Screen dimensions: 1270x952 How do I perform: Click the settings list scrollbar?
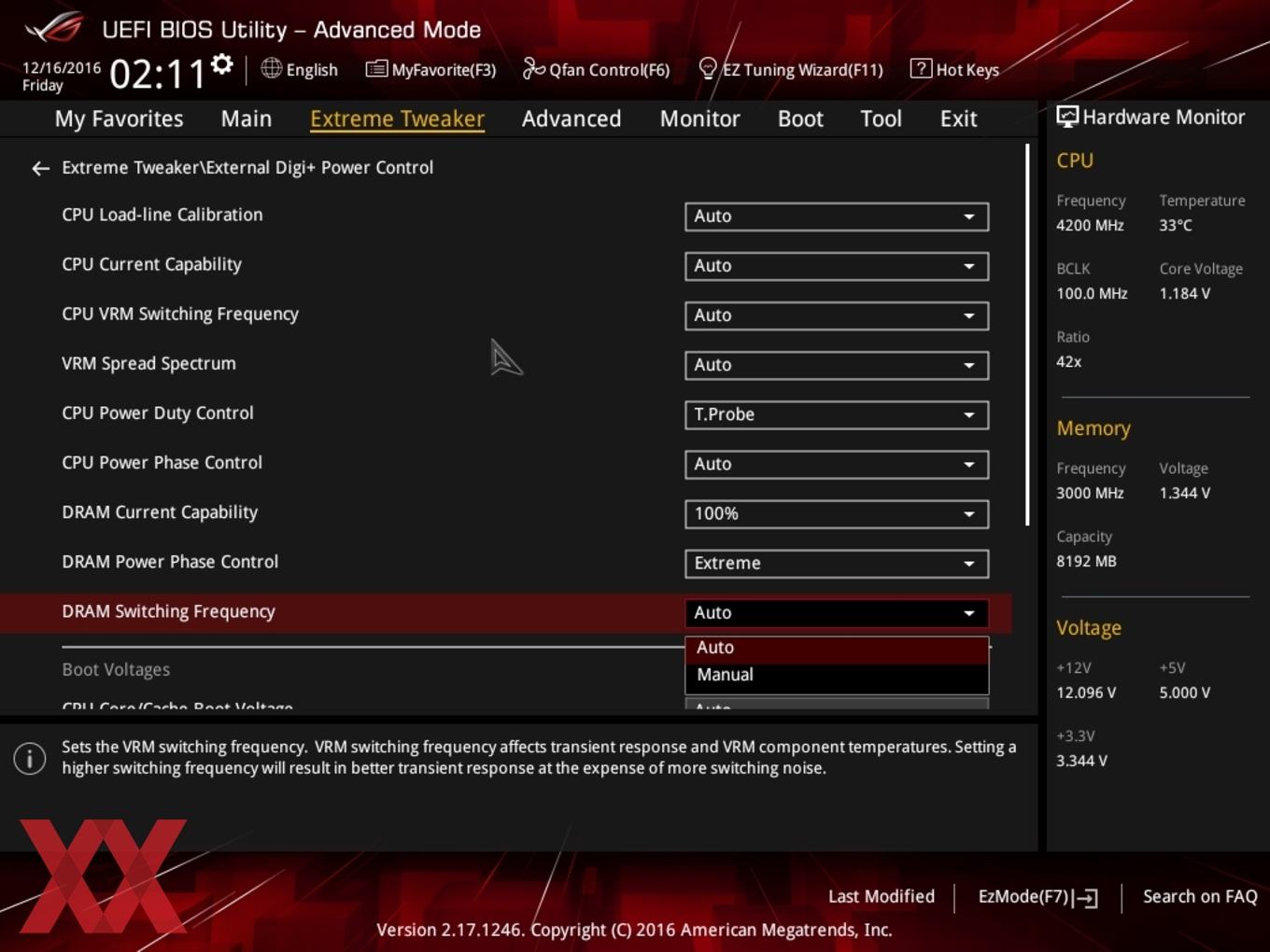tap(1027, 334)
